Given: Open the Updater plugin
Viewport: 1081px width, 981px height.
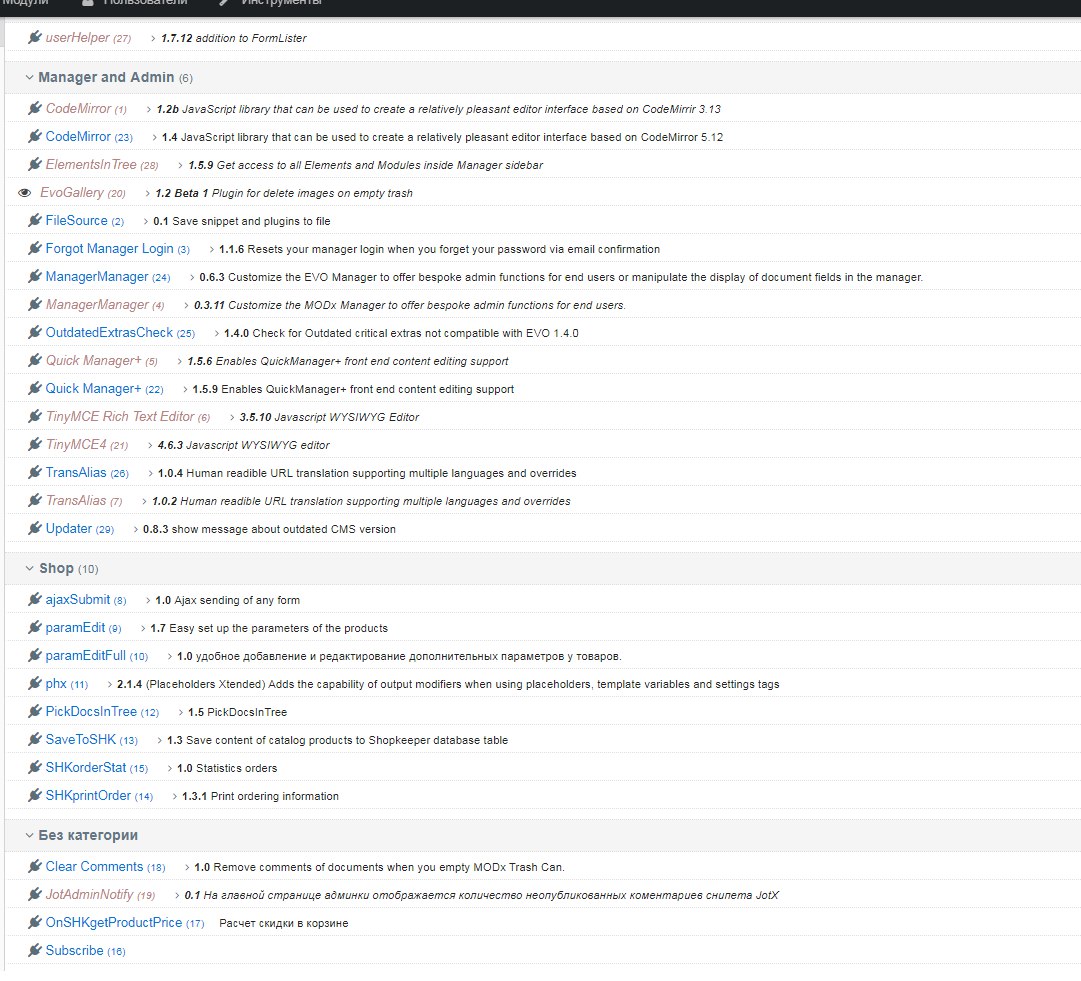Looking at the screenshot, I should coord(69,528).
